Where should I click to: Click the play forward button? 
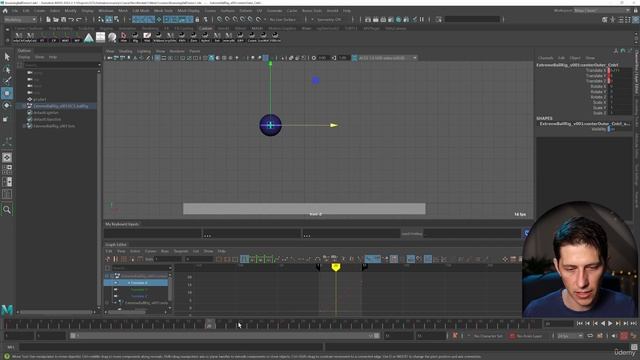pos(610,323)
